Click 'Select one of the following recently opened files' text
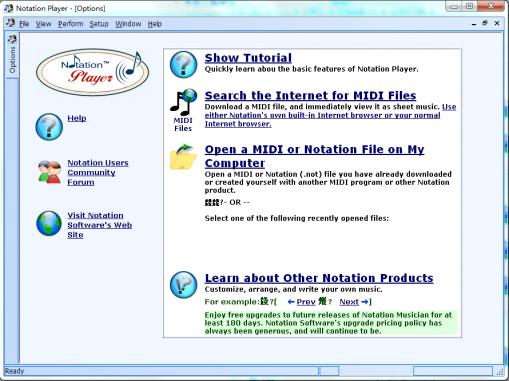Image resolution: width=509 pixels, height=381 pixels. [x=297, y=219]
